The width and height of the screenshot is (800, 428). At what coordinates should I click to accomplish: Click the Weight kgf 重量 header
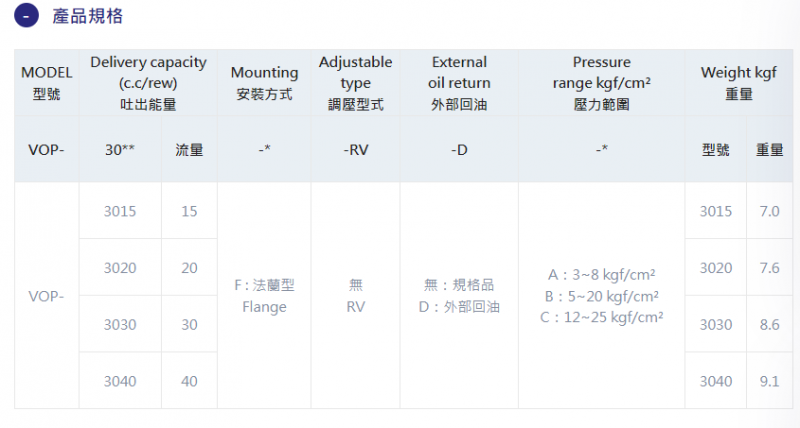click(739, 83)
